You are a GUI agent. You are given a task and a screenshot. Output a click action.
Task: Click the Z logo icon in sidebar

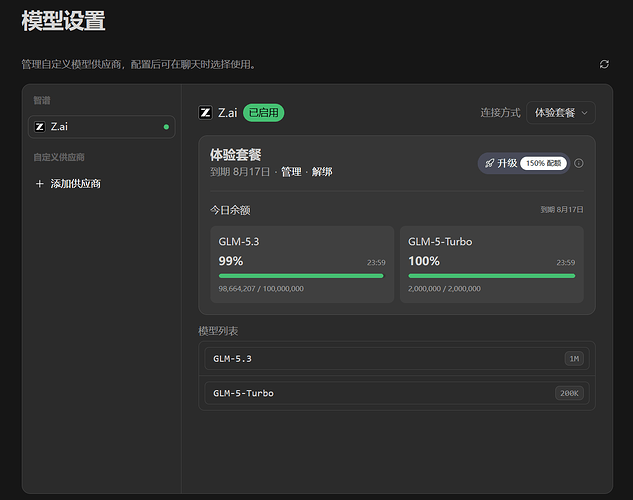click(40, 127)
